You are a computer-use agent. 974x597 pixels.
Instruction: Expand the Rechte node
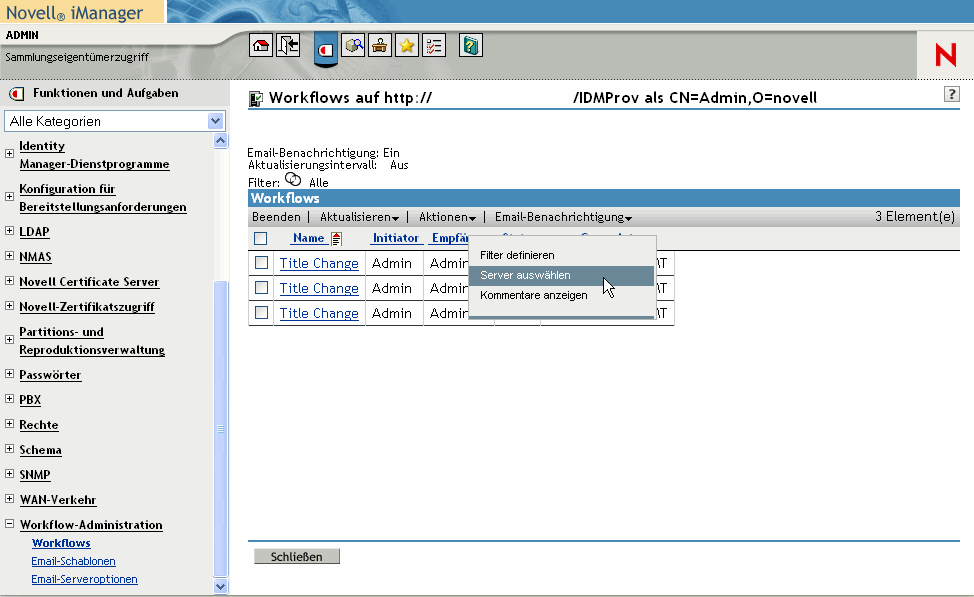[x=9, y=423]
